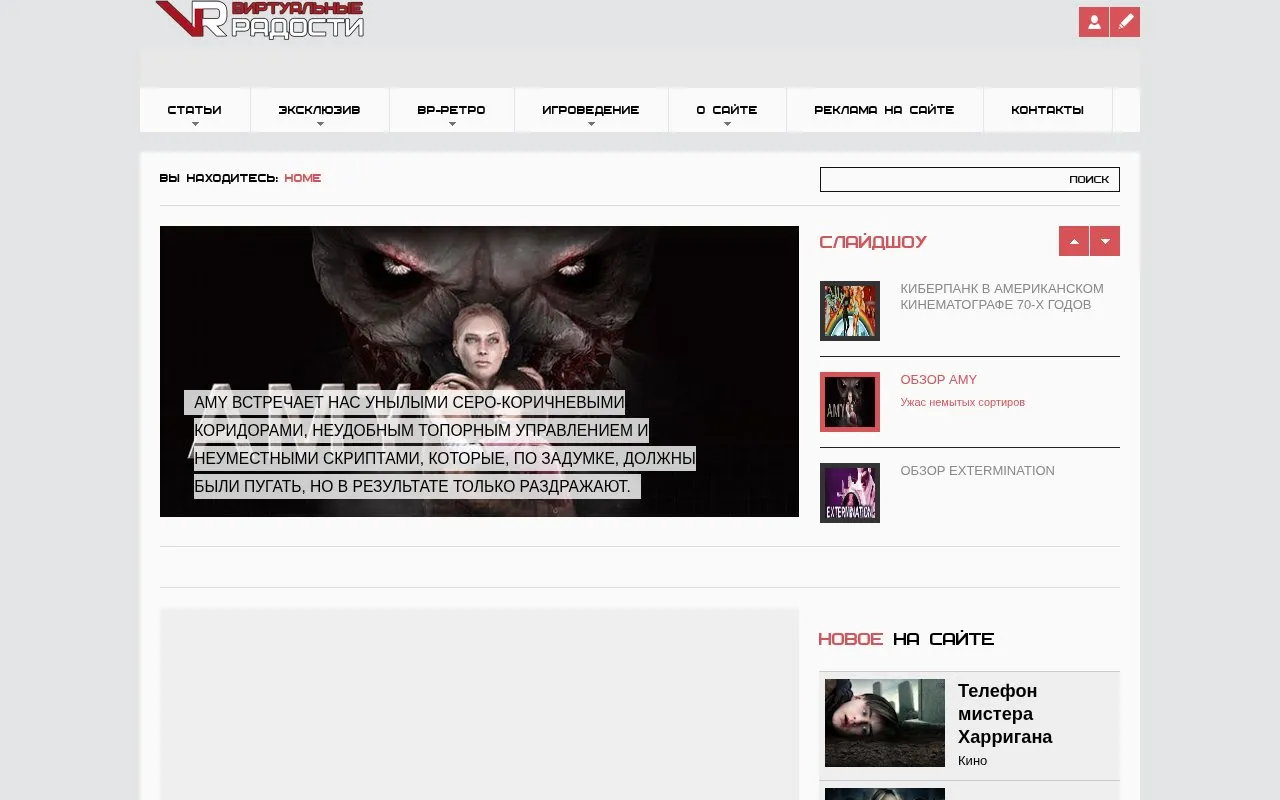Expand the Эксклюзив menu arrow
1280x800 pixels.
tap(320, 124)
